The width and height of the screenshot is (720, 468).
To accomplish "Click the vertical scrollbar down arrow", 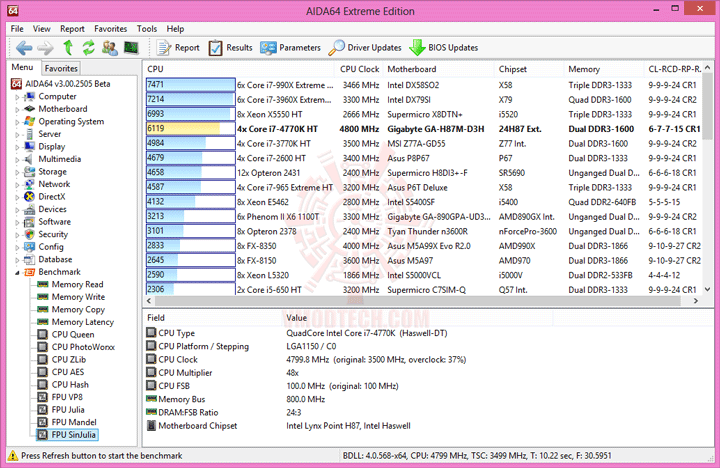I will [708, 289].
